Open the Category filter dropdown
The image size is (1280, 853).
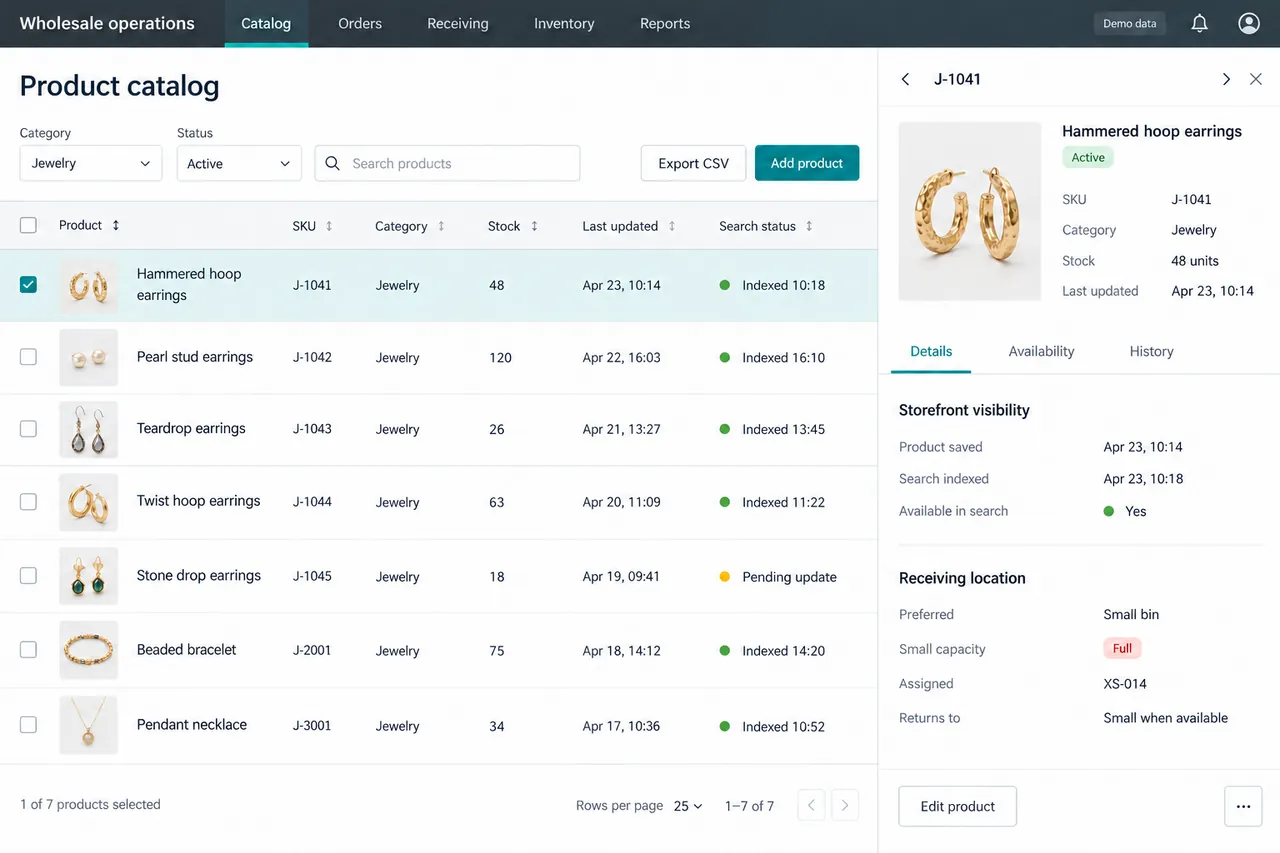(x=91, y=163)
